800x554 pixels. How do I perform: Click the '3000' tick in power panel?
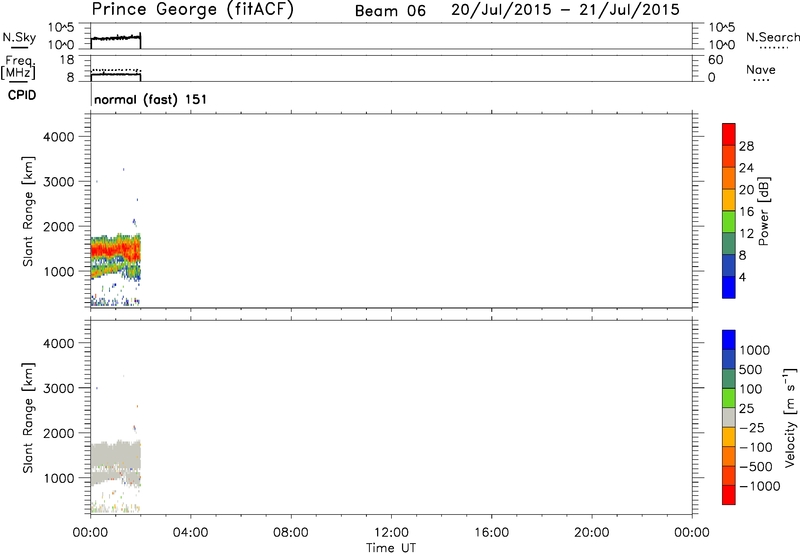click(59, 182)
